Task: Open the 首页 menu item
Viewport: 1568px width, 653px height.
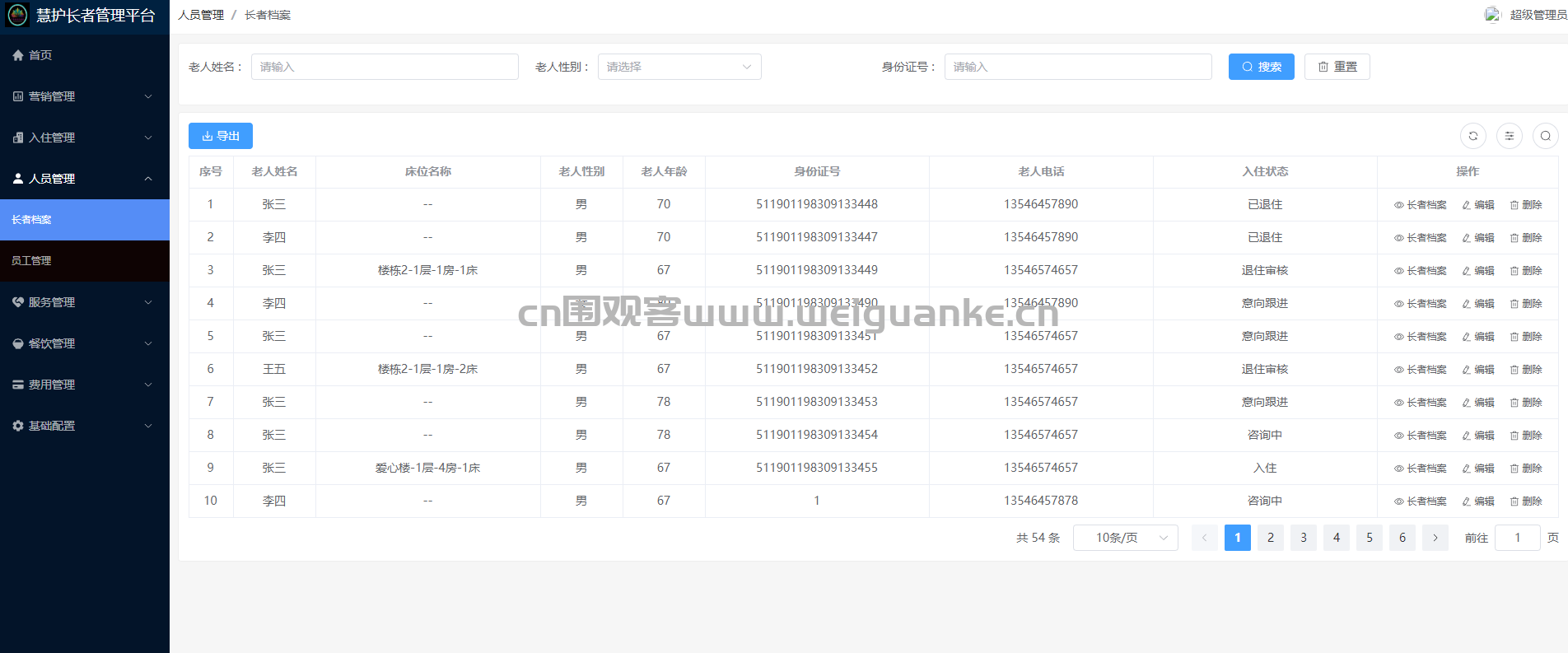Action: [x=85, y=55]
